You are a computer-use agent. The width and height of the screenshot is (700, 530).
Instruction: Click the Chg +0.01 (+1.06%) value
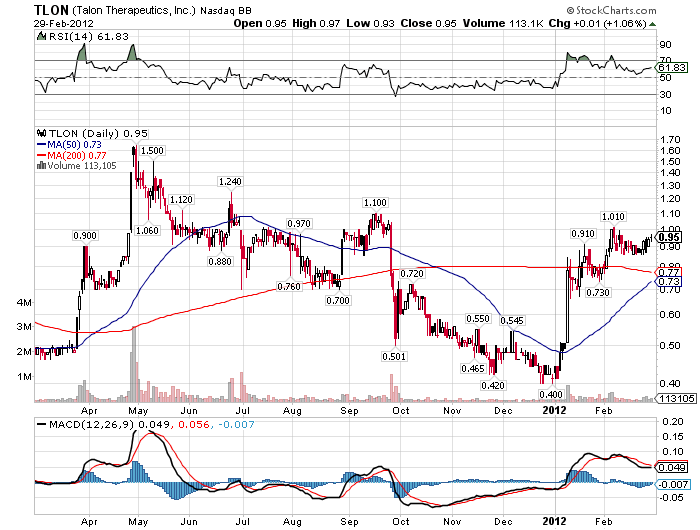(597, 23)
